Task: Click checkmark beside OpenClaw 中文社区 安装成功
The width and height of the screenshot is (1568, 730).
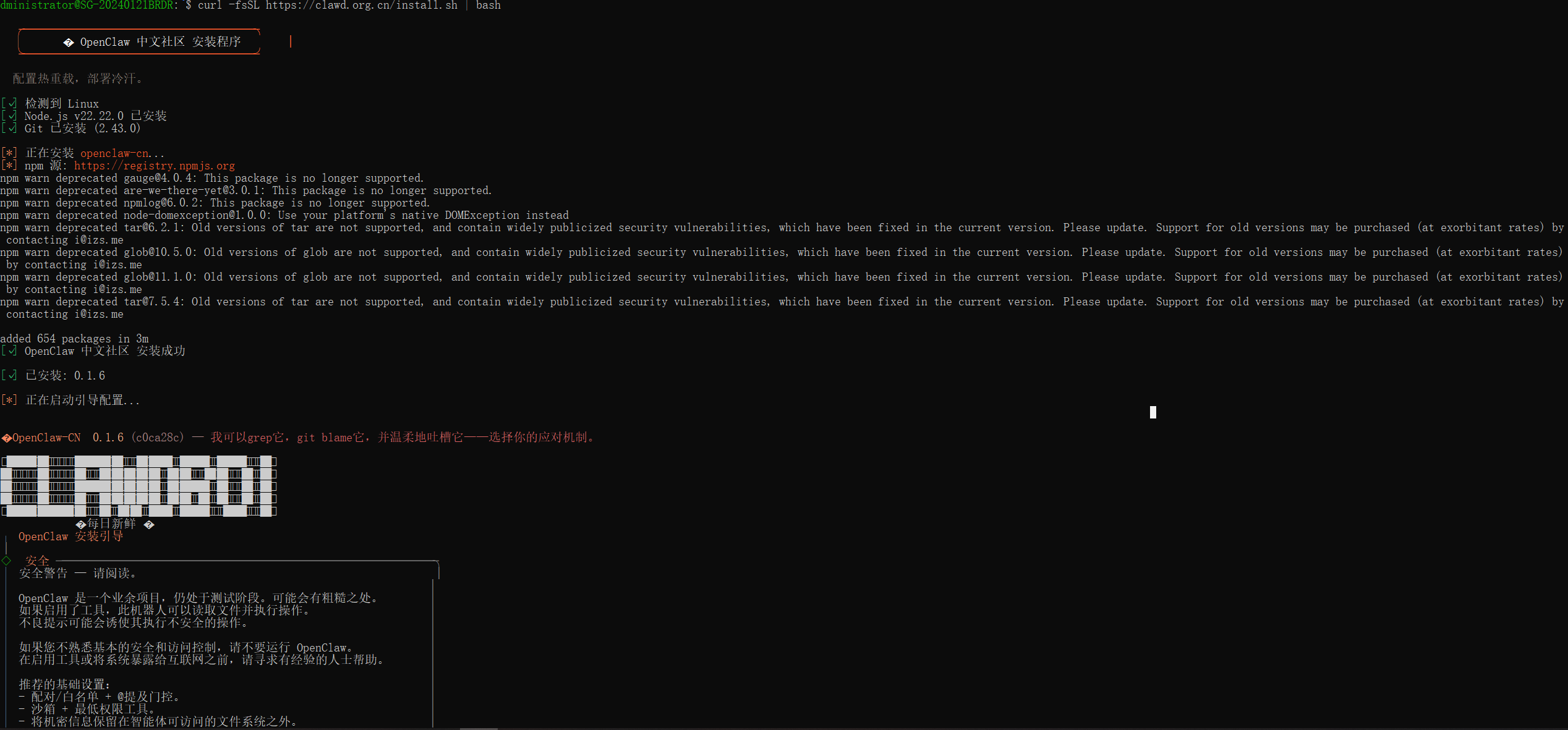Action: pyautogui.click(x=9, y=350)
